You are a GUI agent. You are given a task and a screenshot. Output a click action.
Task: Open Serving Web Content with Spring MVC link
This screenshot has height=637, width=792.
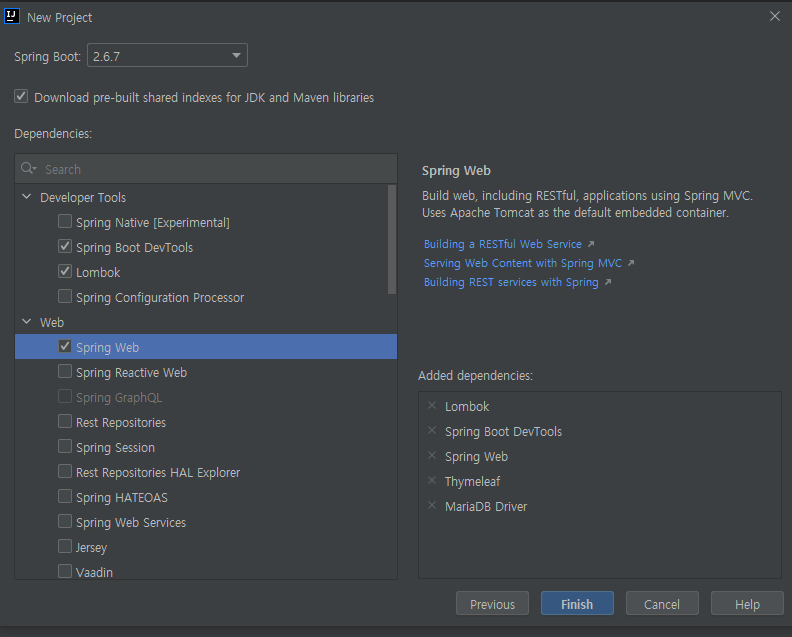click(x=523, y=263)
